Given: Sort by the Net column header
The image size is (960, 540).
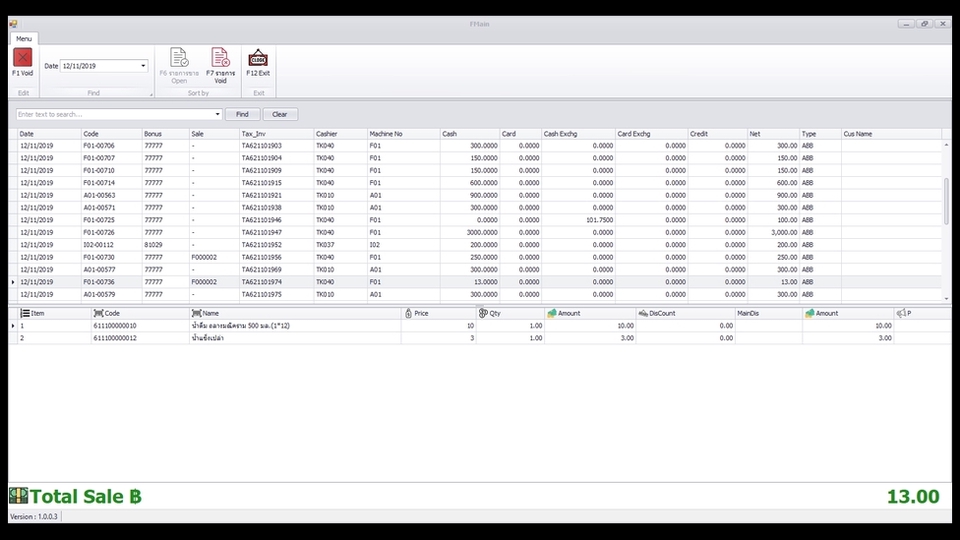Looking at the screenshot, I should [773, 133].
